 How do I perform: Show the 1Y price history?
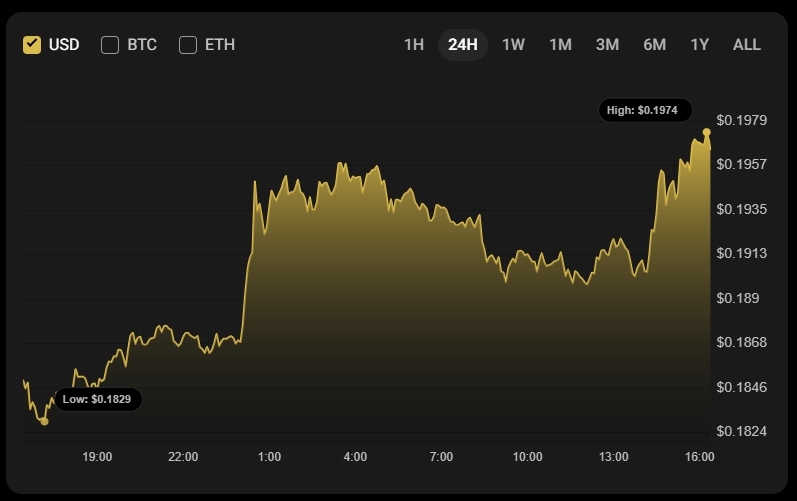tap(699, 45)
